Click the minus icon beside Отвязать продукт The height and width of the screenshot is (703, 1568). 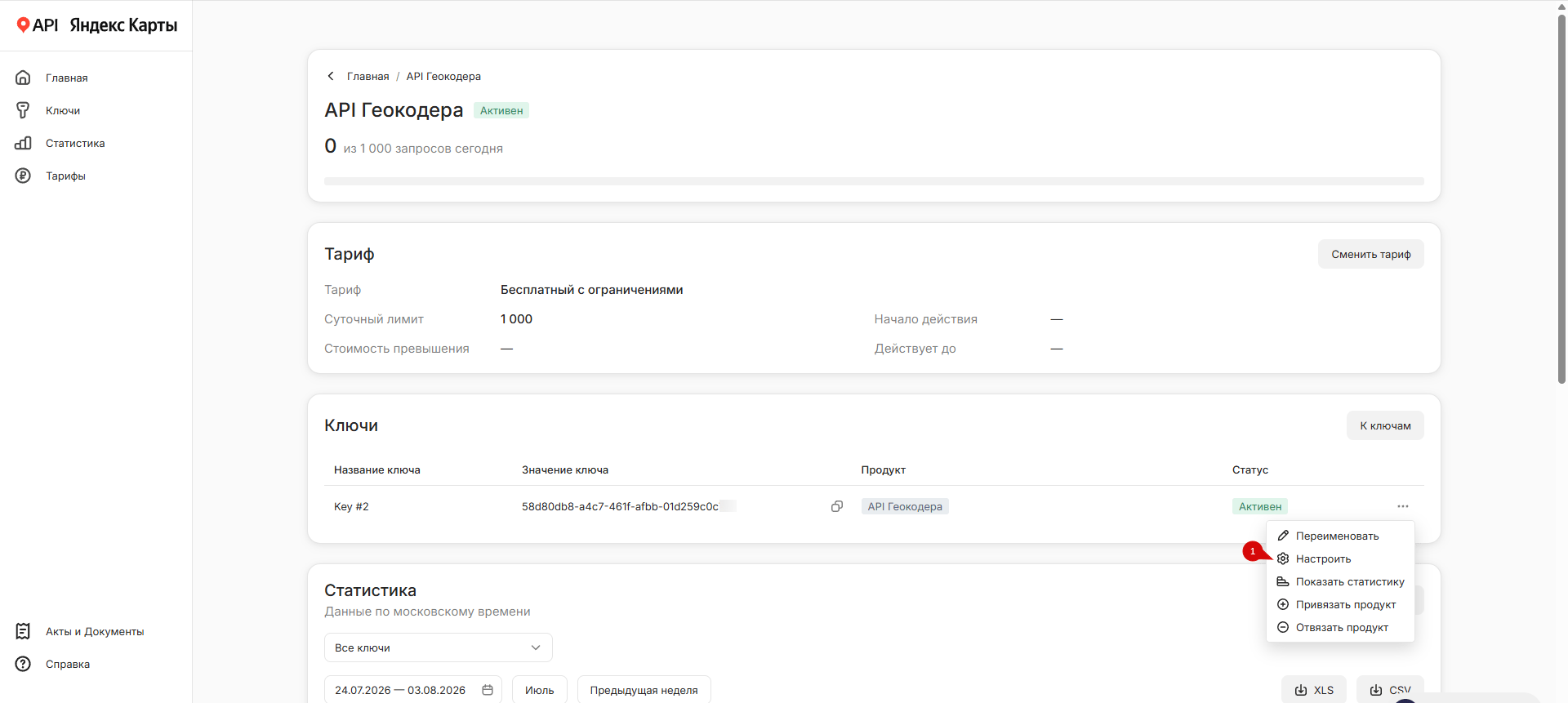pyautogui.click(x=1283, y=627)
